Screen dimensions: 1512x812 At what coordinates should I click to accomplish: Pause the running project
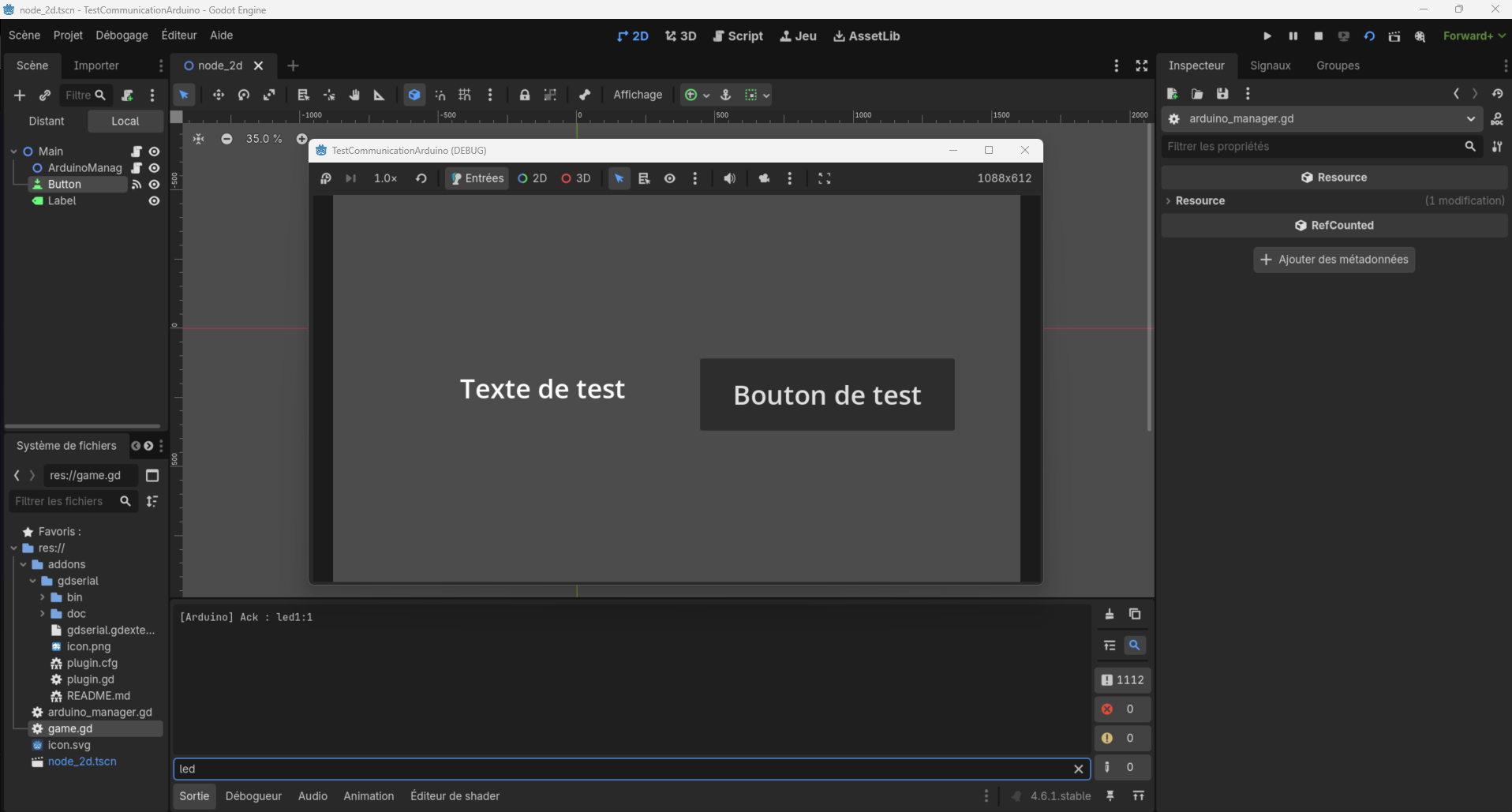(x=1293, y=36)
